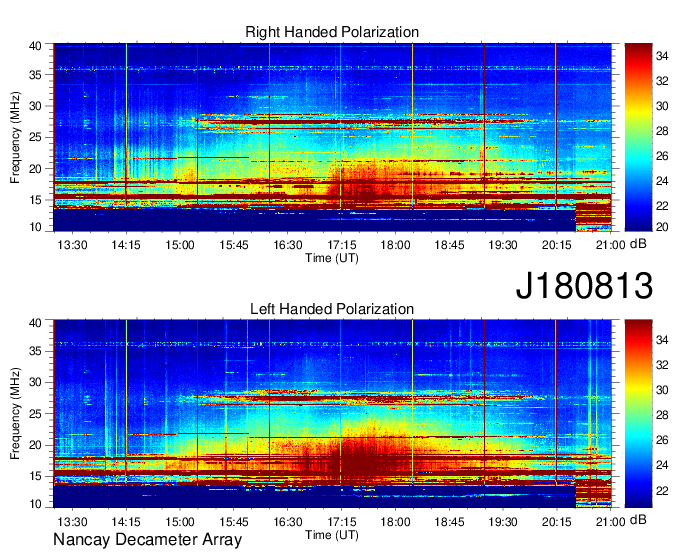Click "14:15" time tick under Left Handed plot
Screen dimensions: 680x552
click(126, 521)
